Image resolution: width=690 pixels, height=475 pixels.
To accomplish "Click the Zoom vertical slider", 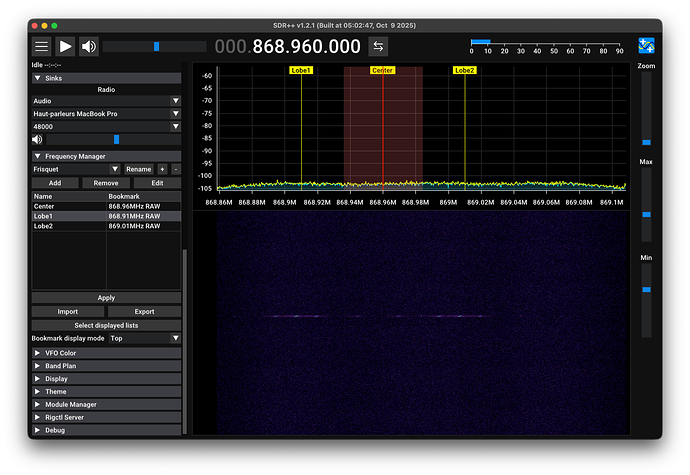I will click(x=646, y=141).
